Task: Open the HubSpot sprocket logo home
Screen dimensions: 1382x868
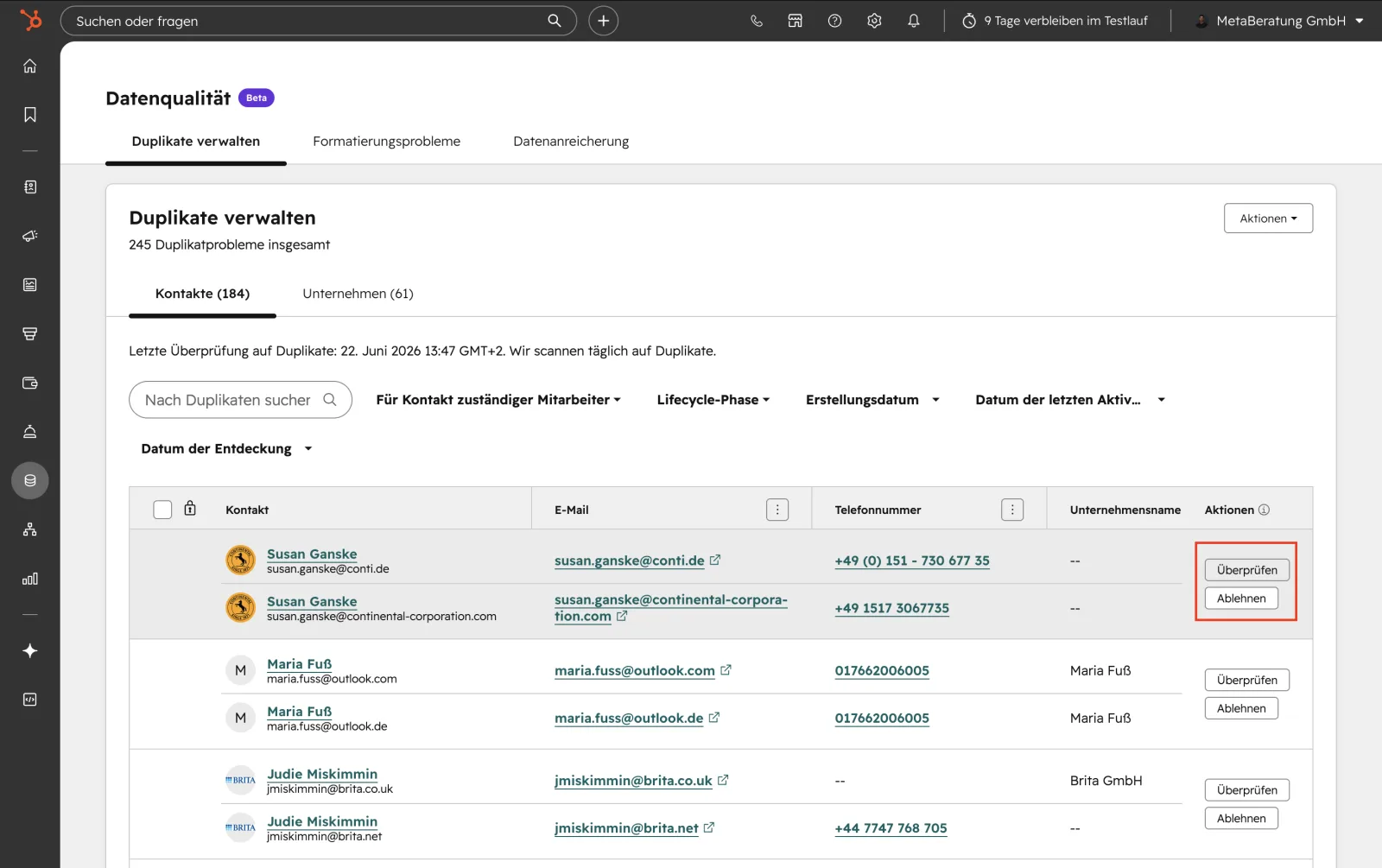Action: [30, 20]
